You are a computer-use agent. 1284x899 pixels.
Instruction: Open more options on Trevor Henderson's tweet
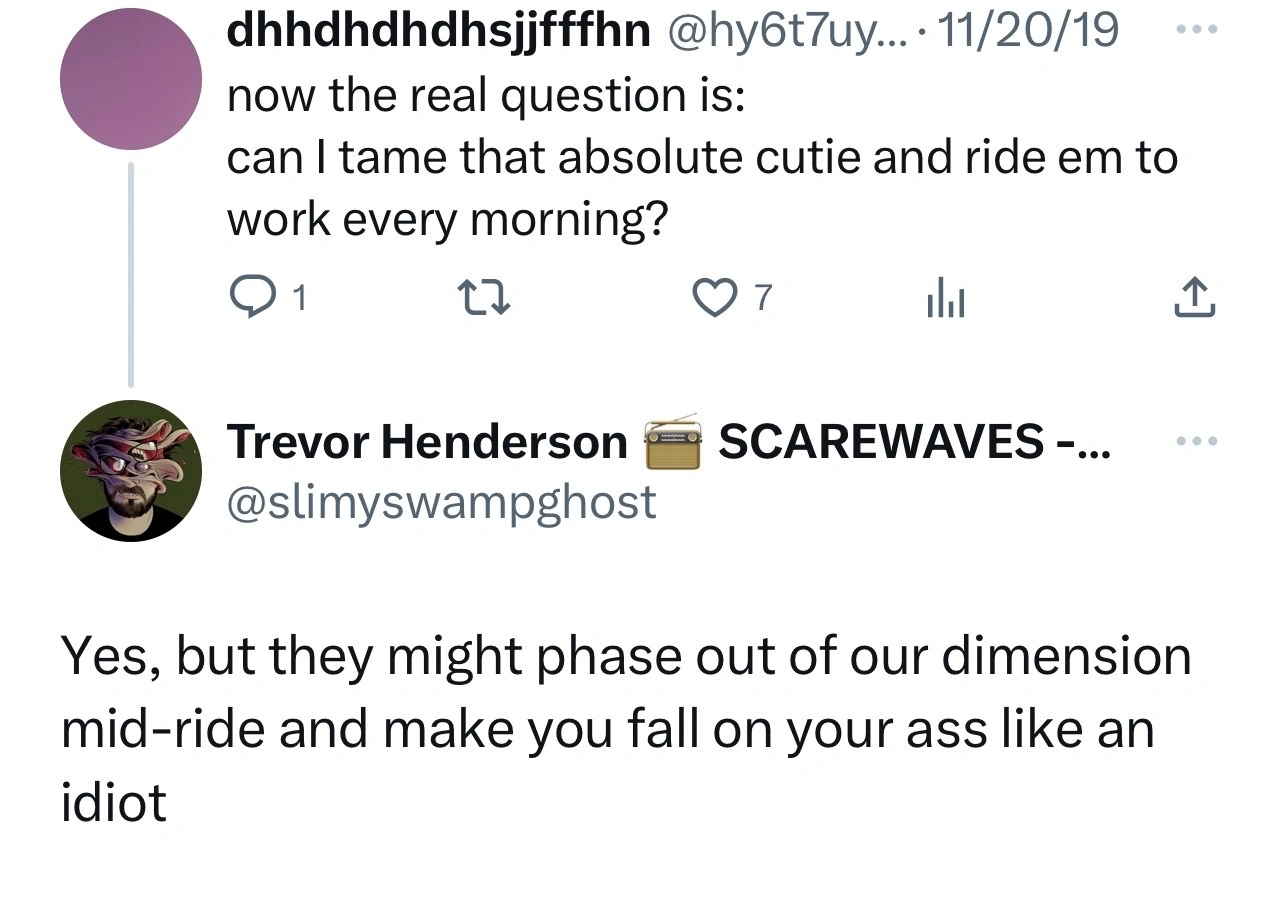(x=1196, y=441)
